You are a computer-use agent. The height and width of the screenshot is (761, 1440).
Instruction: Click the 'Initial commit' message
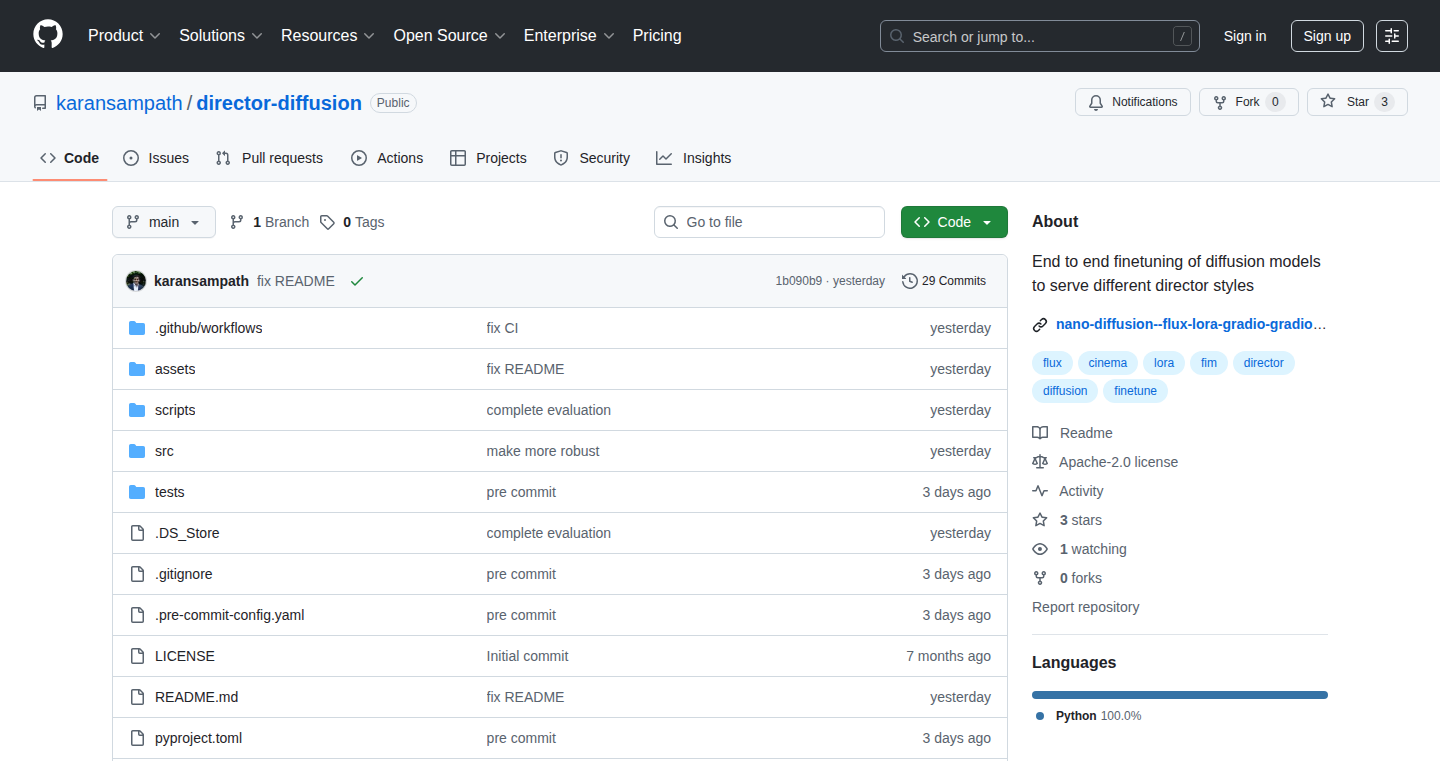click(x=527, y=656)
